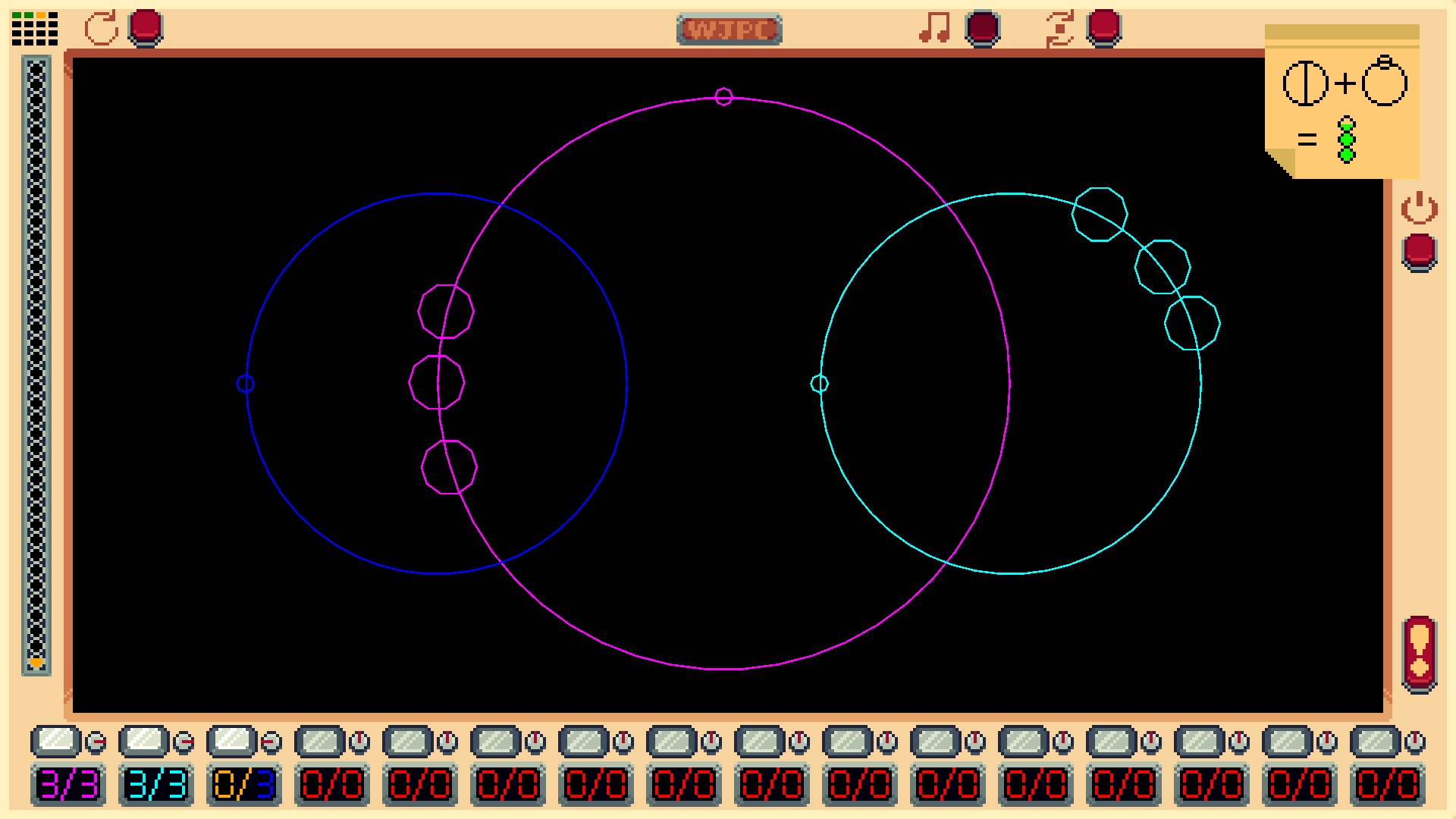Click the small magenta node atop circle

coord(723,97)
